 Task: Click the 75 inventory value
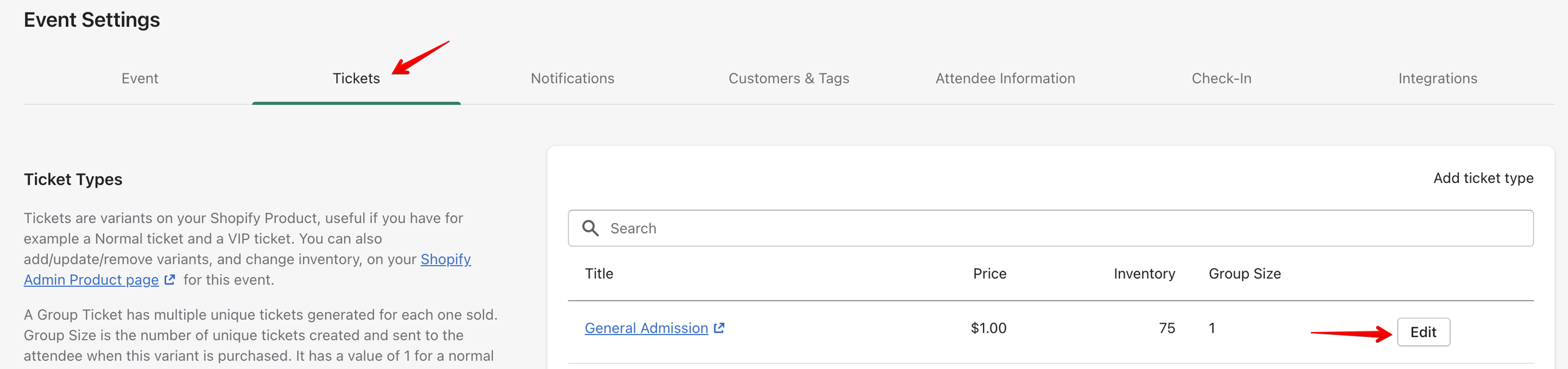tap(1167, 328)
